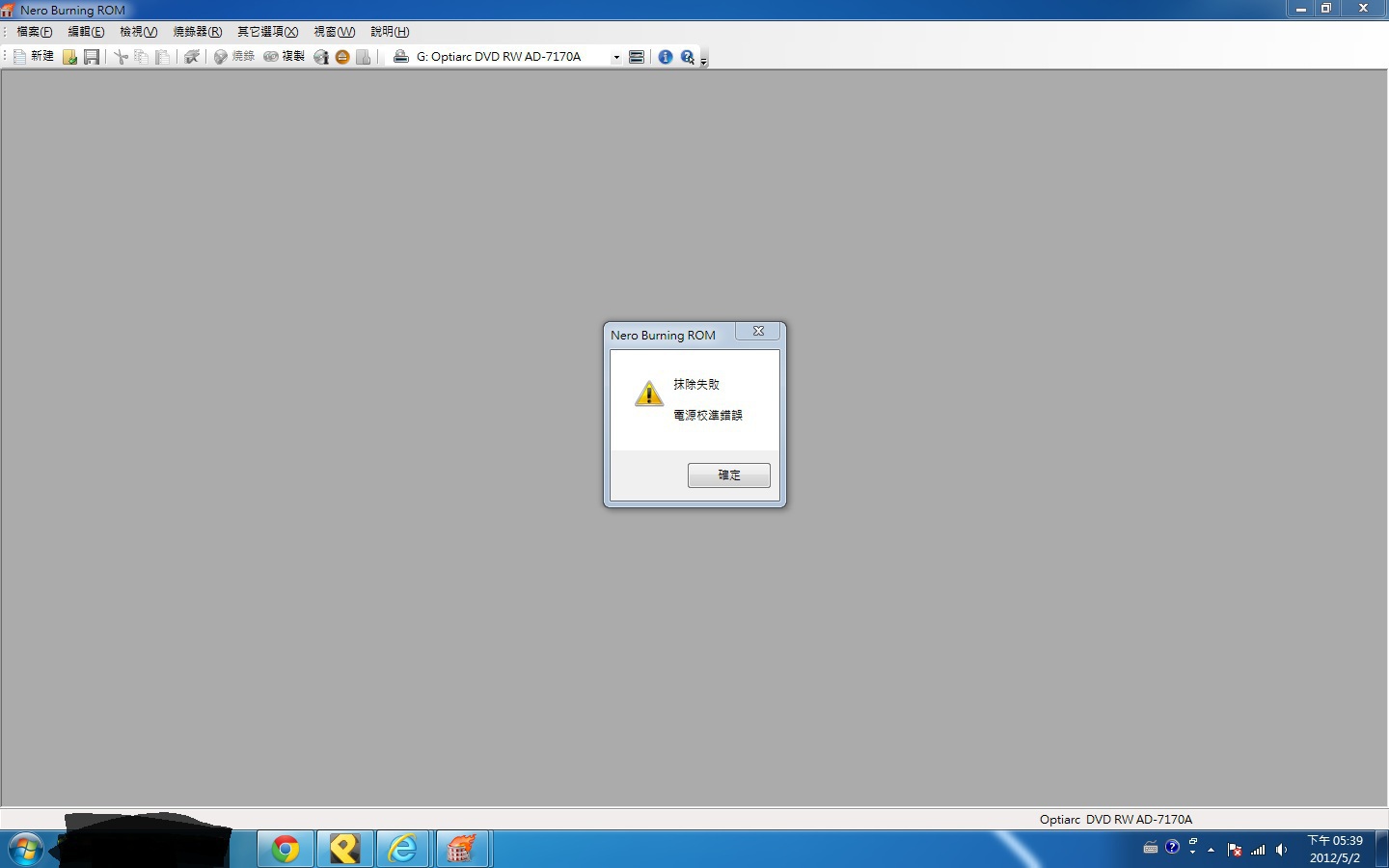1389x868 pixels.
Task: Open the 檢視(V) menu
Action: (x=138, y=32)
